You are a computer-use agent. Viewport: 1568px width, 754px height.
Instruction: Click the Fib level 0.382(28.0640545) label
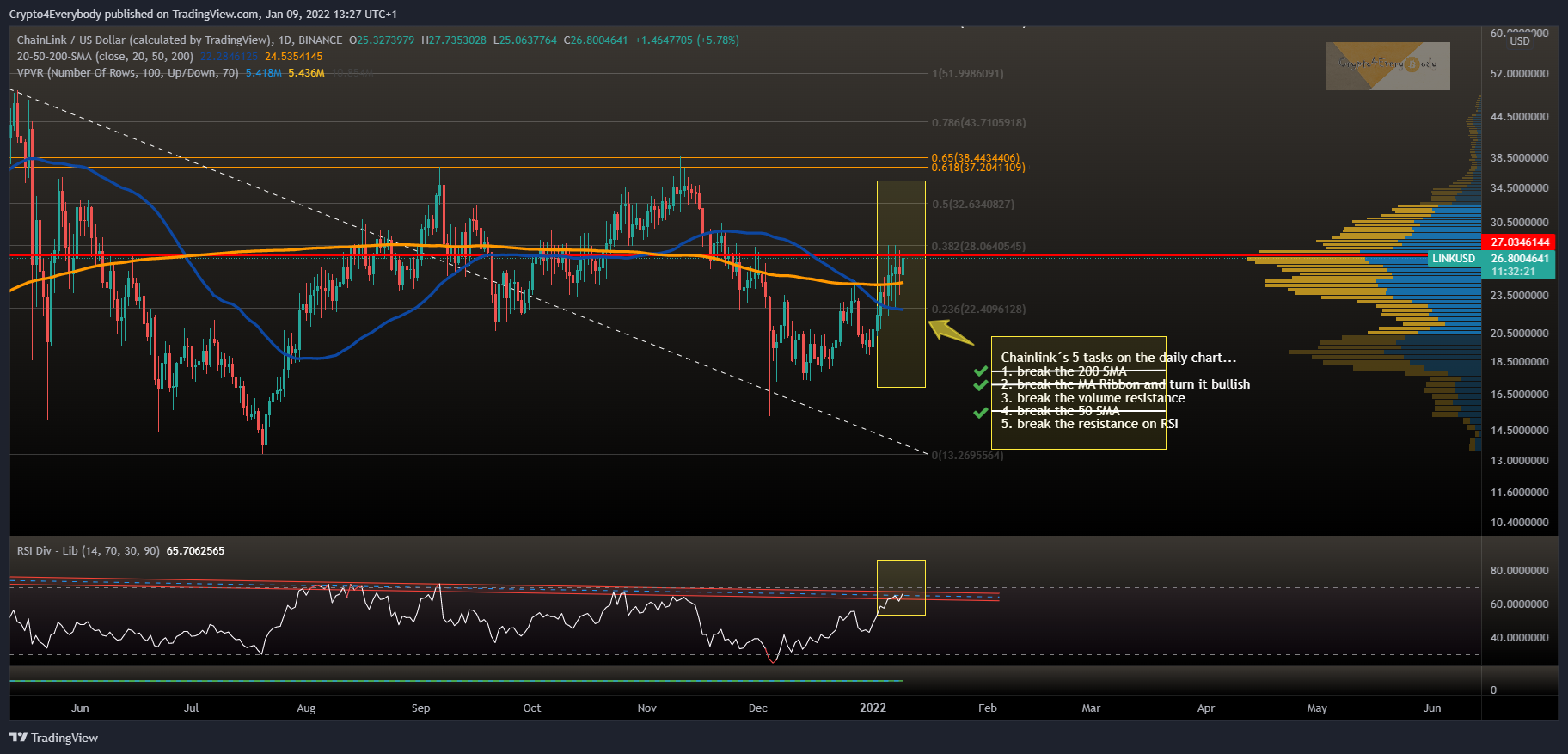(978, 247)
